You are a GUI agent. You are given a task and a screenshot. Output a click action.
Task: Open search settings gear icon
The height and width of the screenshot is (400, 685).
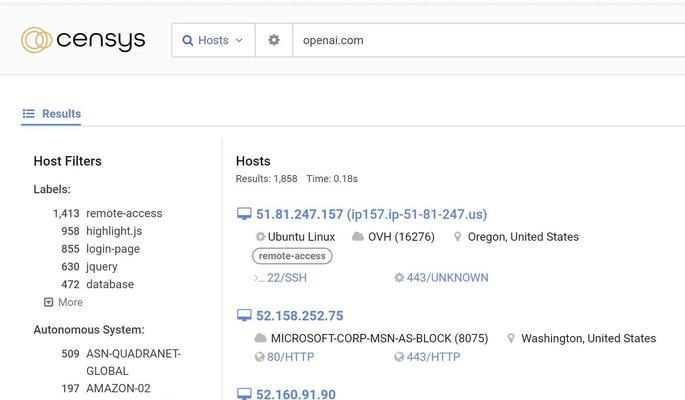[x=274, y=40]
